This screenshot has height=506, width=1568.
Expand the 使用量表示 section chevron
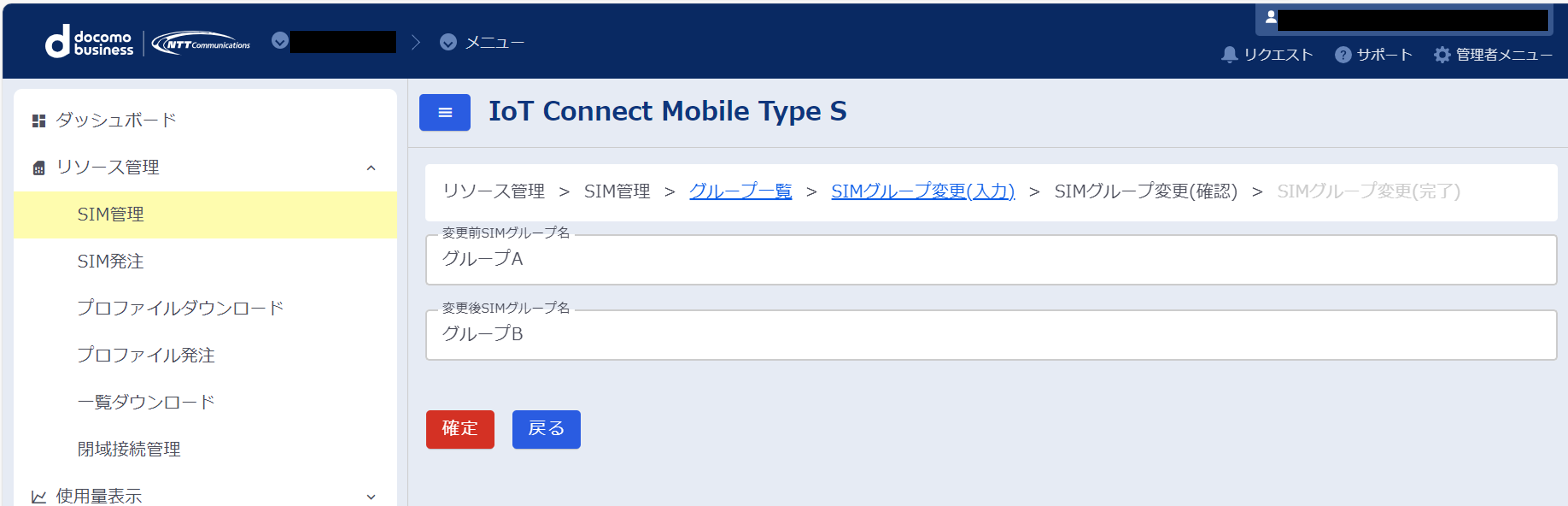coord(371,497)
